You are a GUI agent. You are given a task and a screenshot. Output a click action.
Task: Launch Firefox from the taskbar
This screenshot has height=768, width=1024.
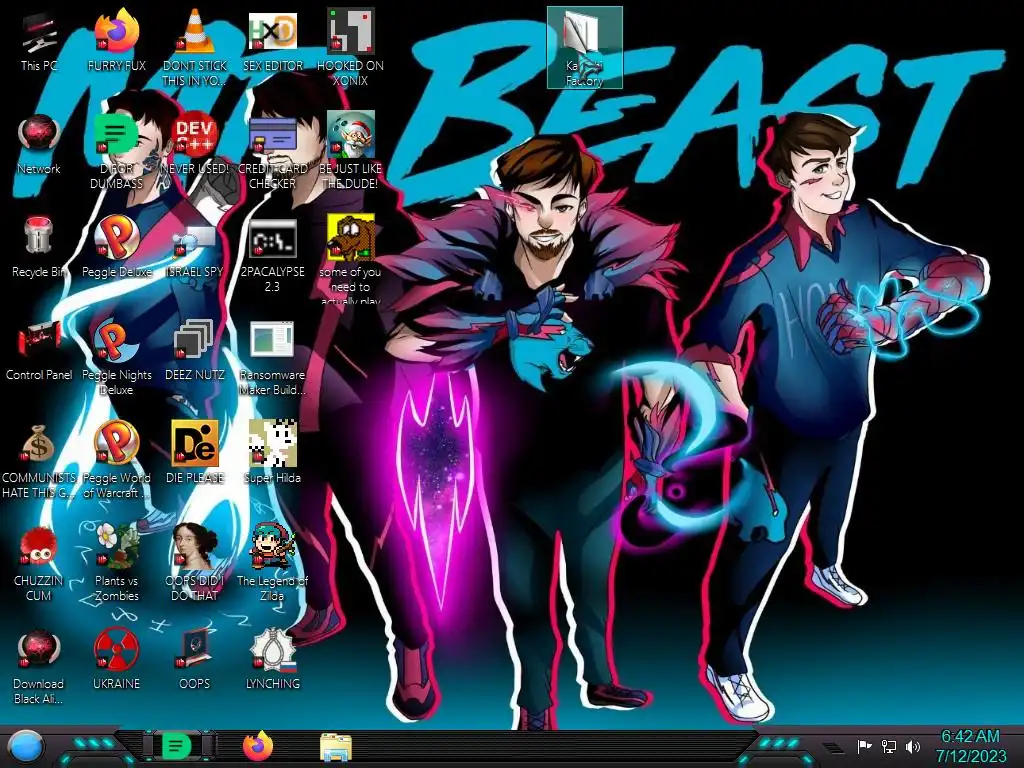coord(258,746)
